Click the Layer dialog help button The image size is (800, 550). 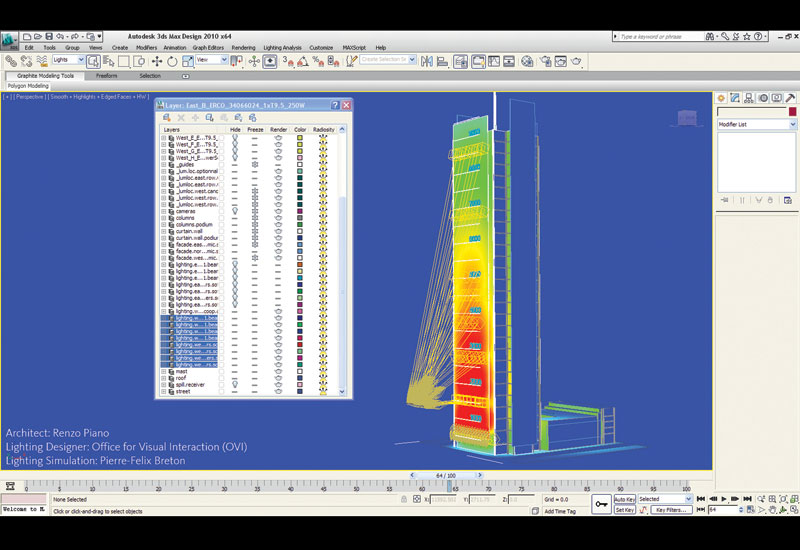pyautogui.click(x=335, y=105)
